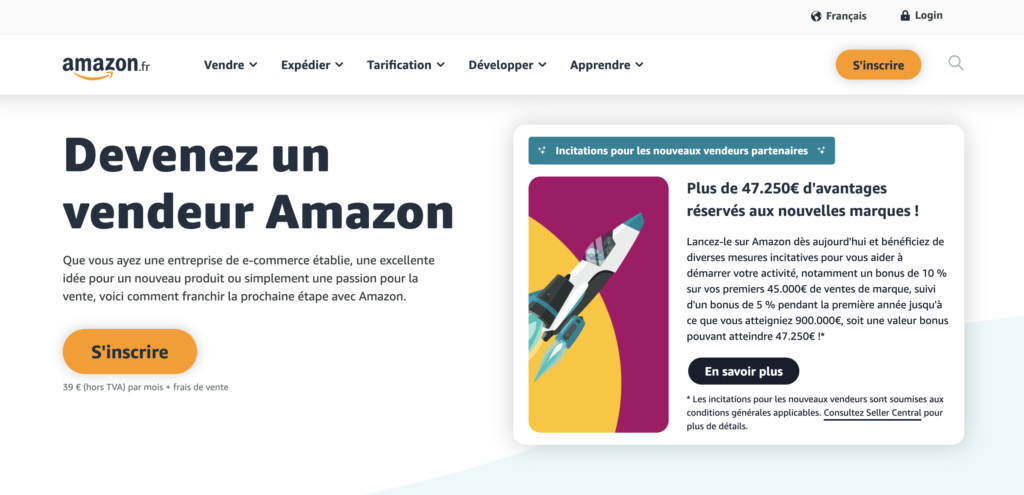Expand the Expédier dropdown chevron
Image resolution: width=1024 pixels, height=495 pixels.
tap(339, 65)
